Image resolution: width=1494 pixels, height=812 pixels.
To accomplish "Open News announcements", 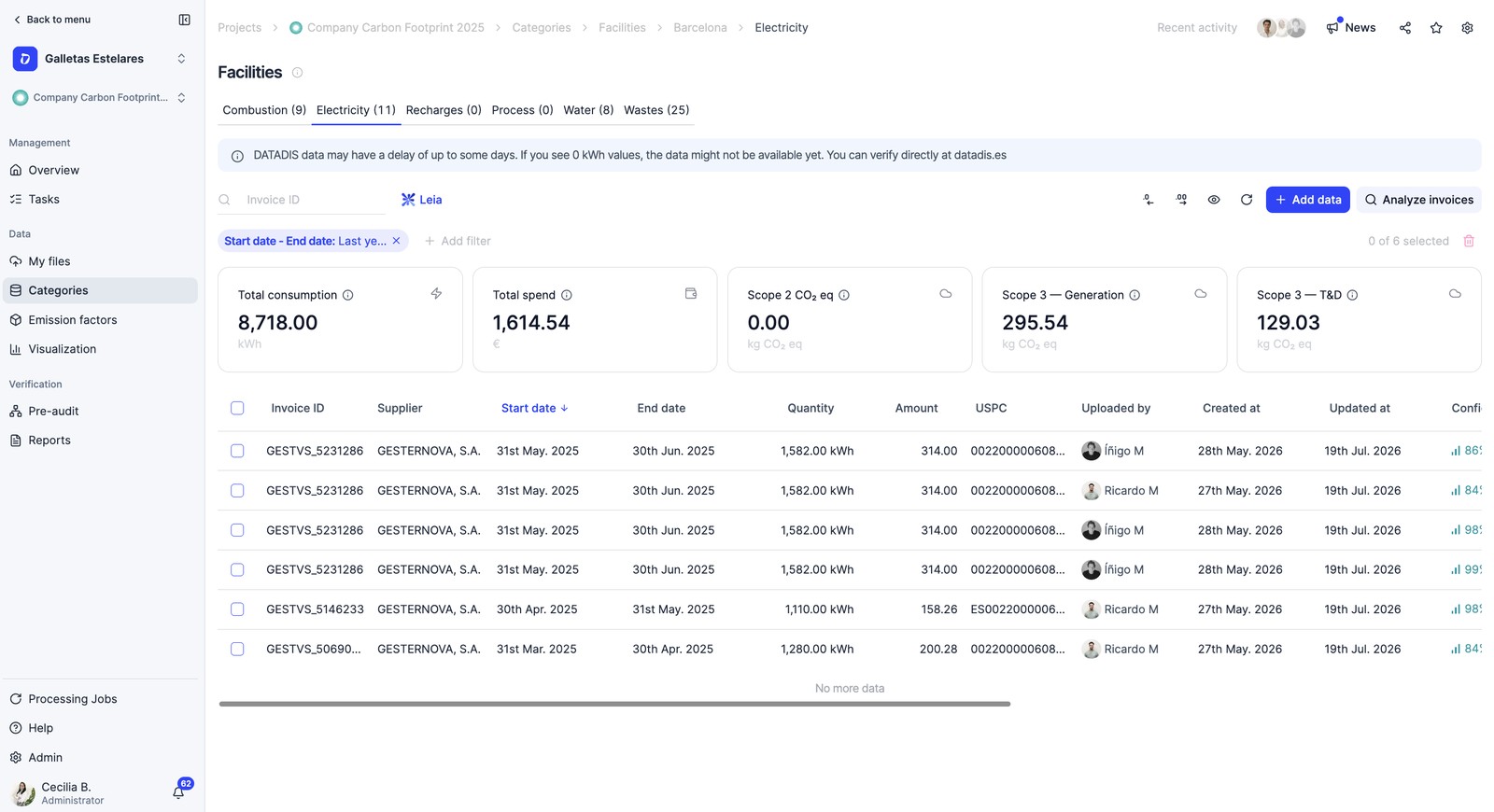I will 1350,28.
